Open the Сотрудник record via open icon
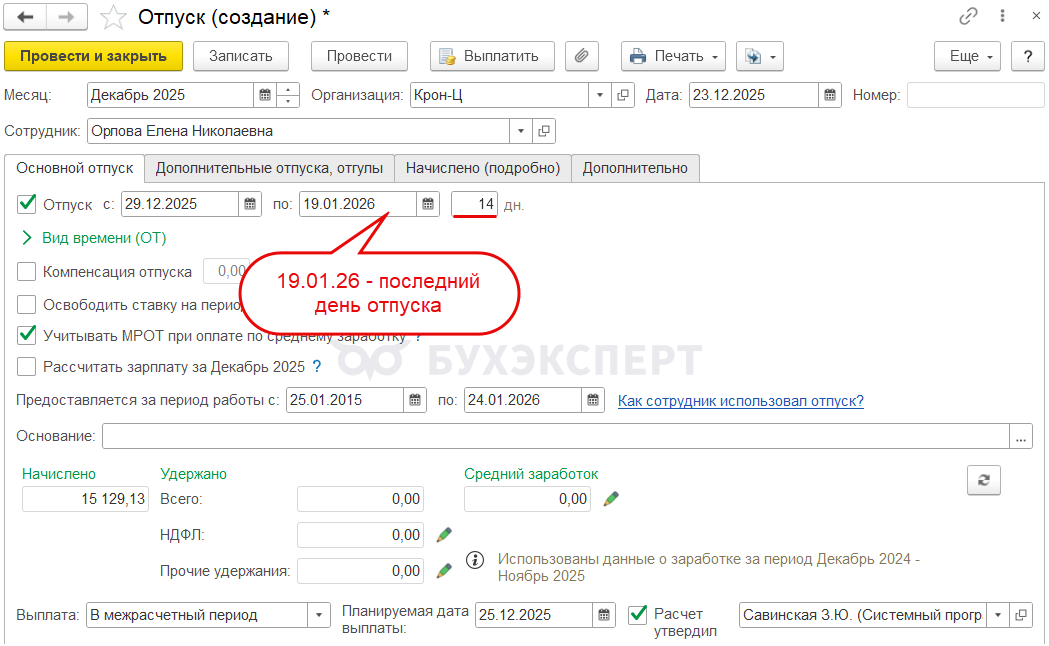This screenshot has width=1049, height=646. click(544, 131)
